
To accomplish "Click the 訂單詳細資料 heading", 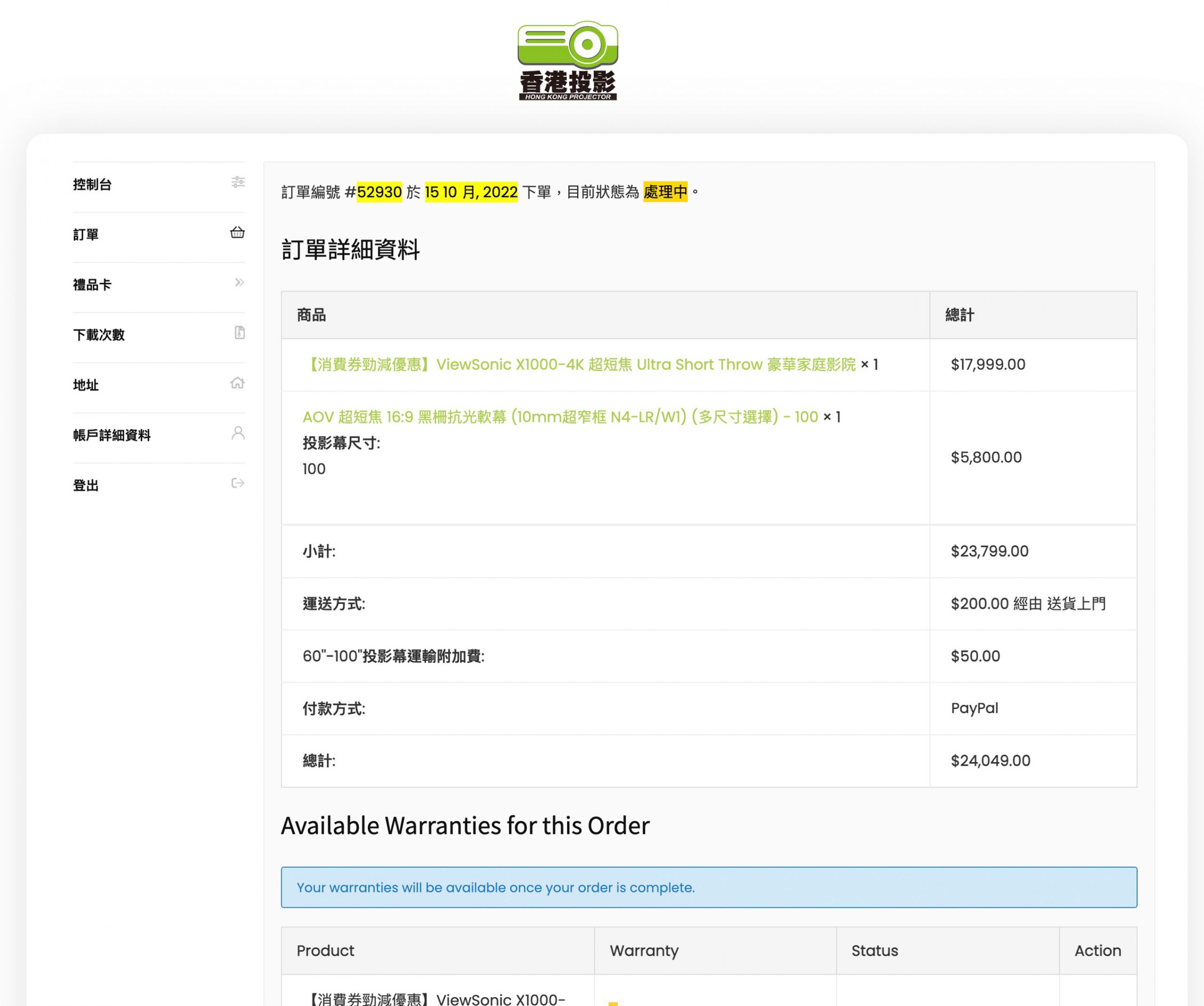I will click(x=350, y=250).
